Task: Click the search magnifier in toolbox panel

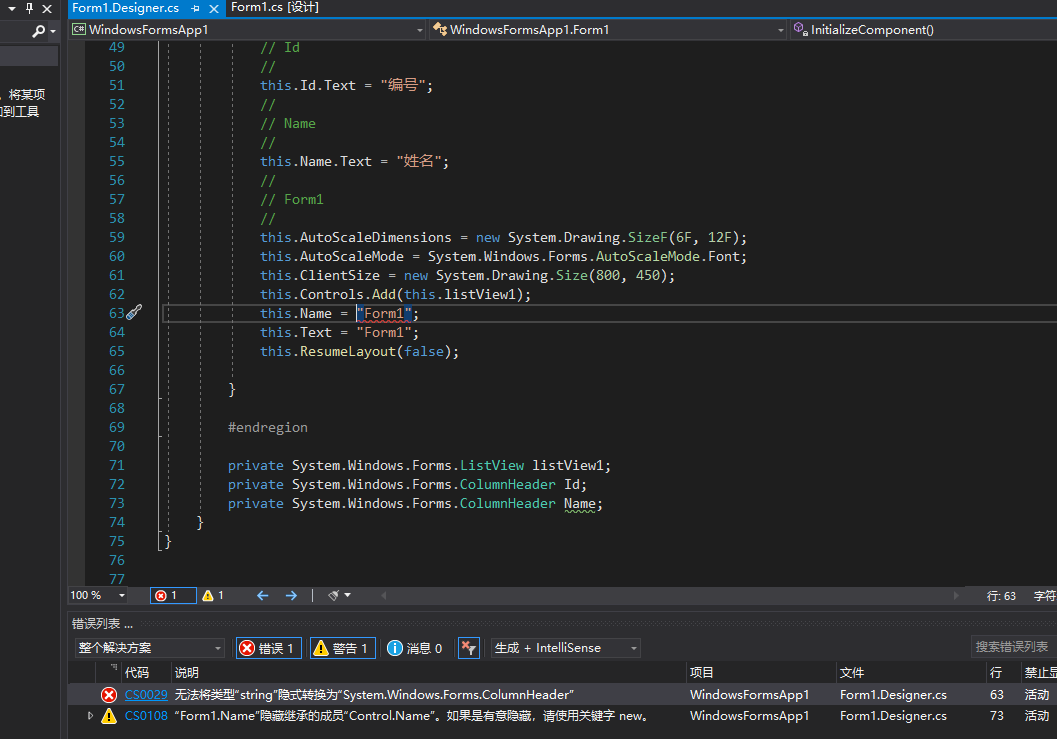Action: 38,30
